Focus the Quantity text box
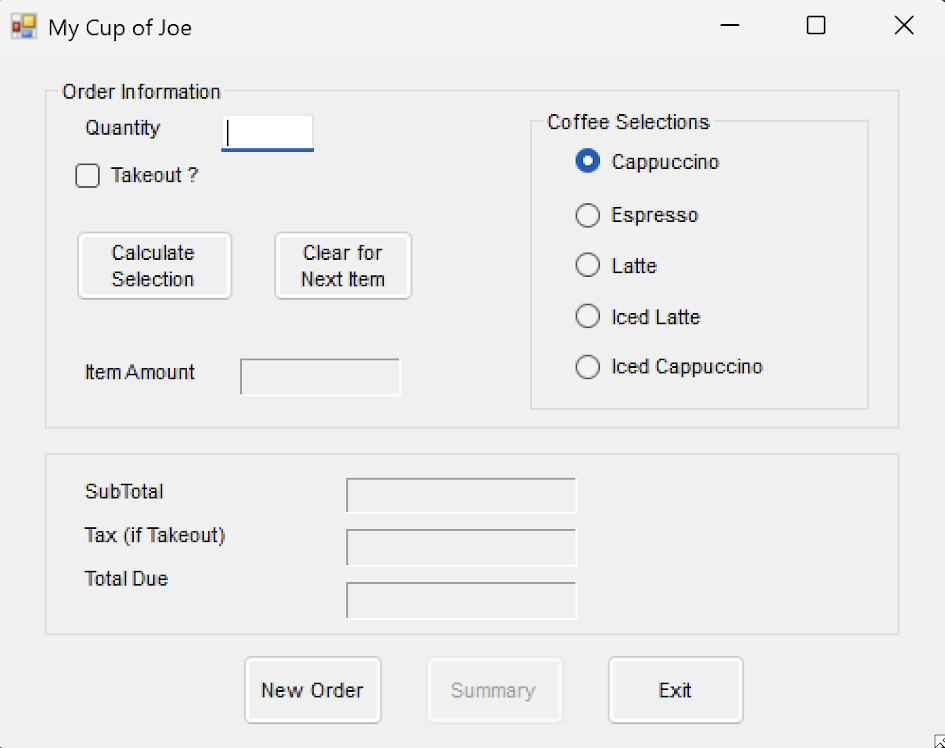The height and width of the screenshot is (748, 945). (x=267, y=132)
